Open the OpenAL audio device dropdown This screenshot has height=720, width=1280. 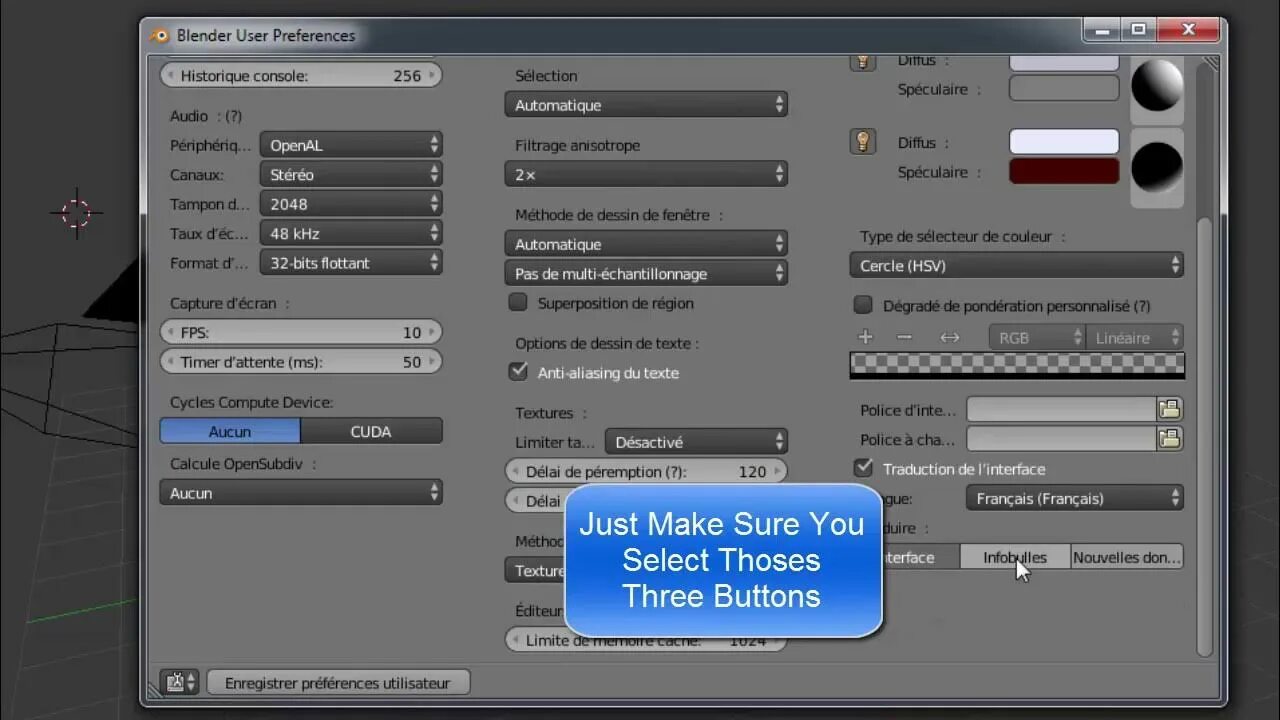tap(351, 145)
